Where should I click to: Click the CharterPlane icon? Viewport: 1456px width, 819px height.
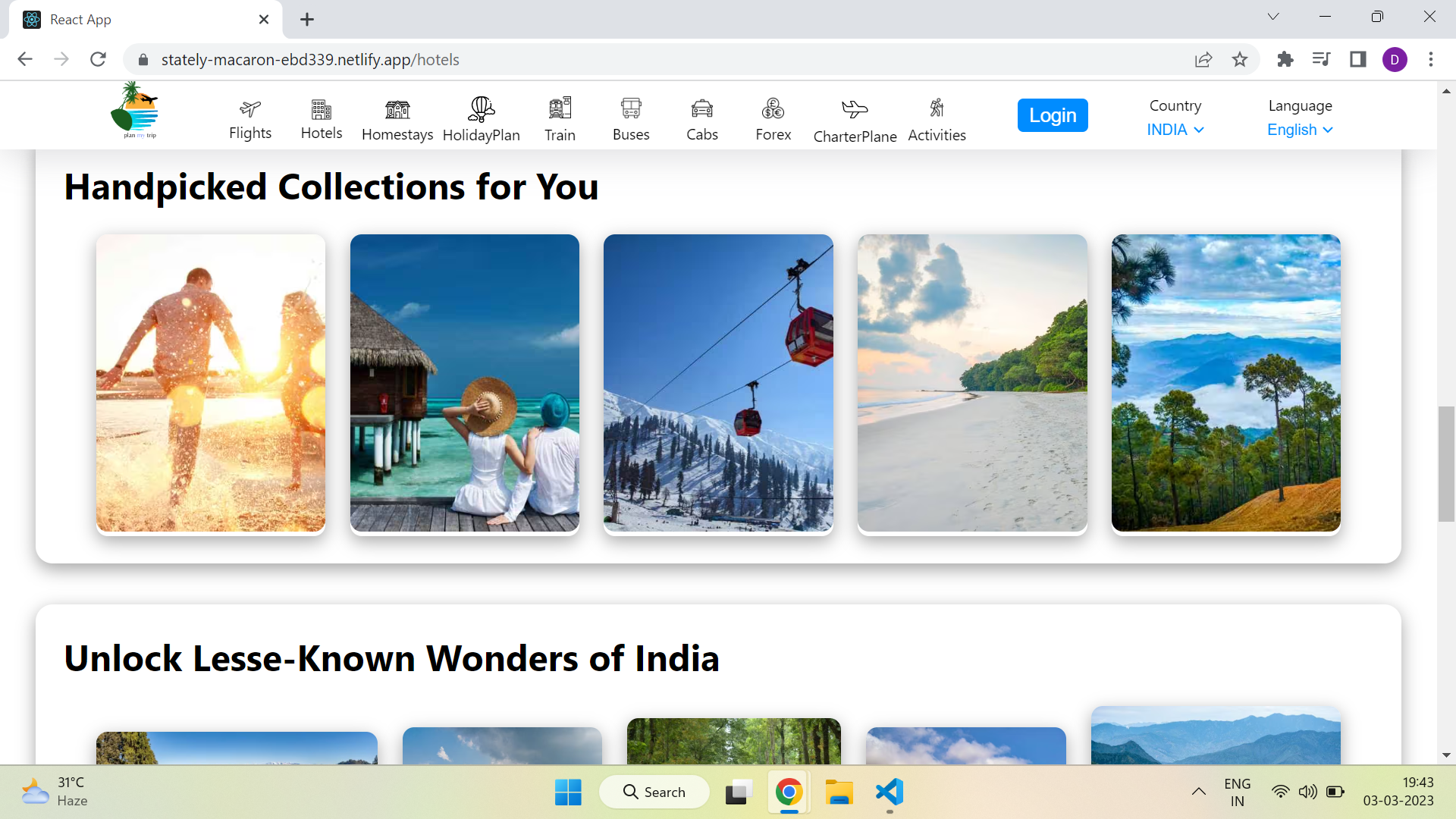click(x=854, y=108)
